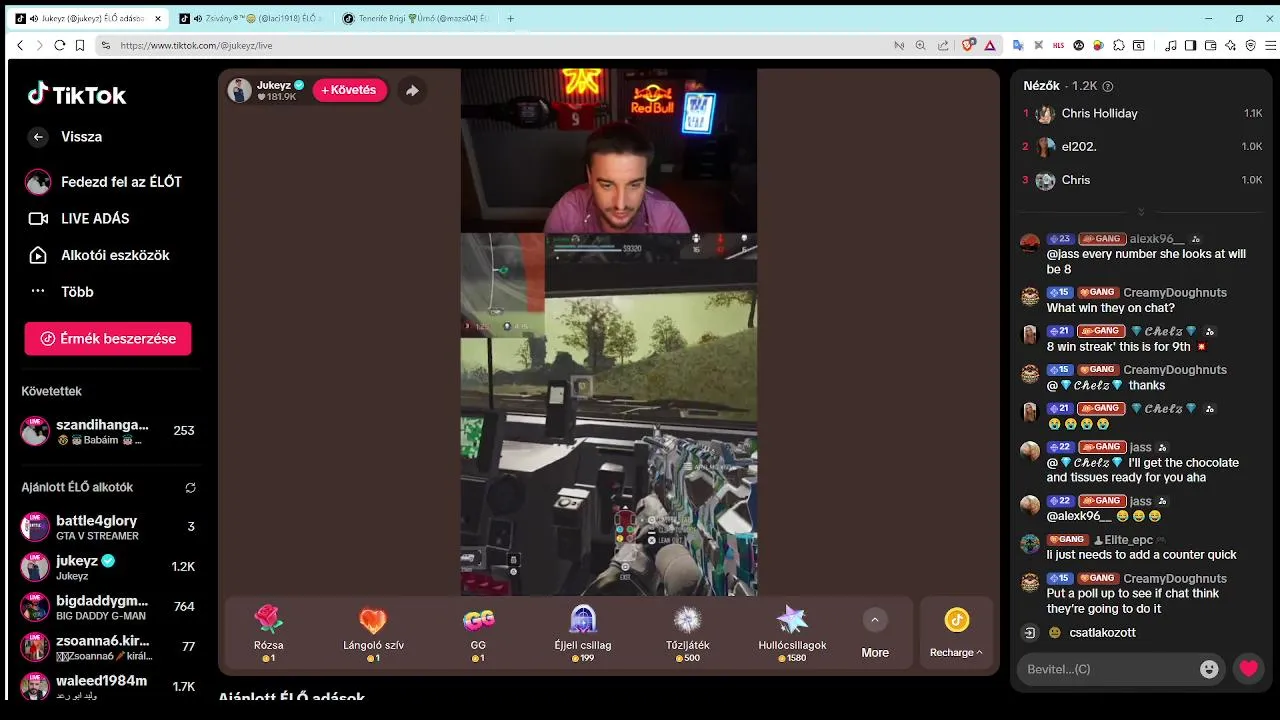Share the live stream
This screenshot has width=1280, height=720.
point(412,90)
